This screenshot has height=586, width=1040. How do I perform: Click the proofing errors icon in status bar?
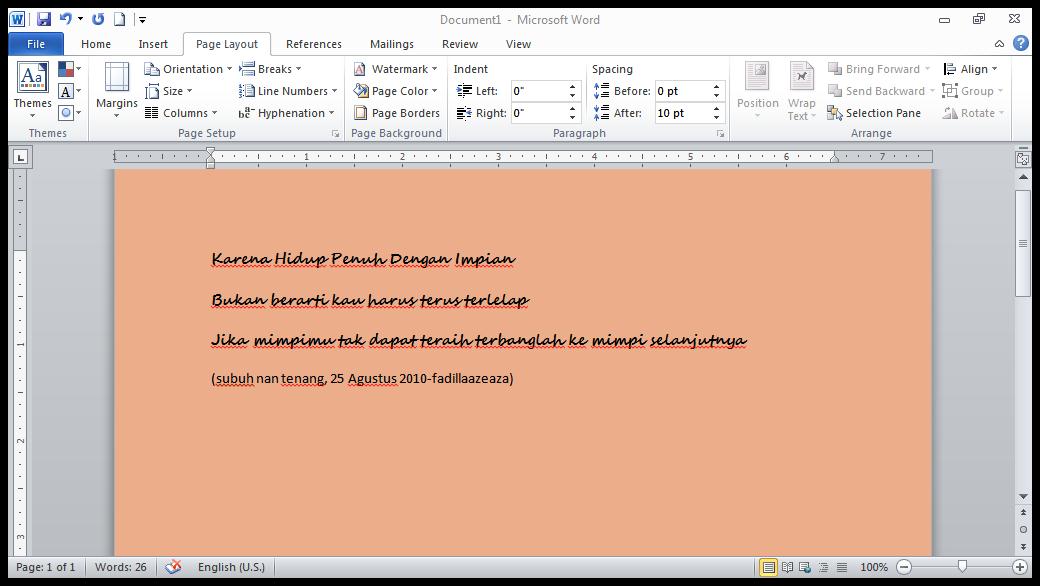pos(173,567)
